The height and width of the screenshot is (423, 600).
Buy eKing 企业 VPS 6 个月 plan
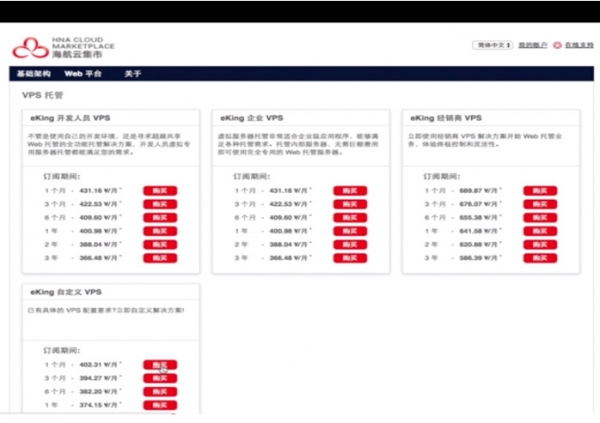tap(350, 217)
